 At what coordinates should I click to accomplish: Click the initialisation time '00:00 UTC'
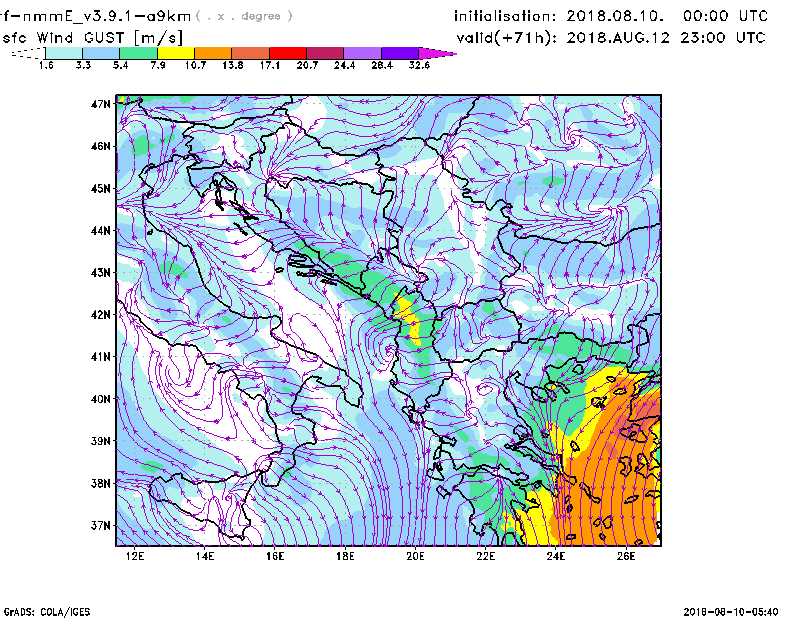725,16
